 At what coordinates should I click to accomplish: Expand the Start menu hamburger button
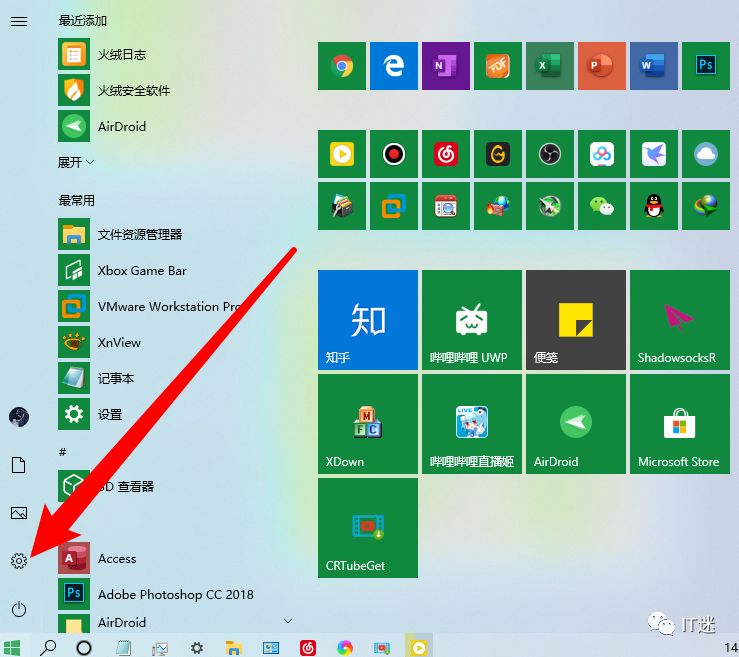pos(19,21)
